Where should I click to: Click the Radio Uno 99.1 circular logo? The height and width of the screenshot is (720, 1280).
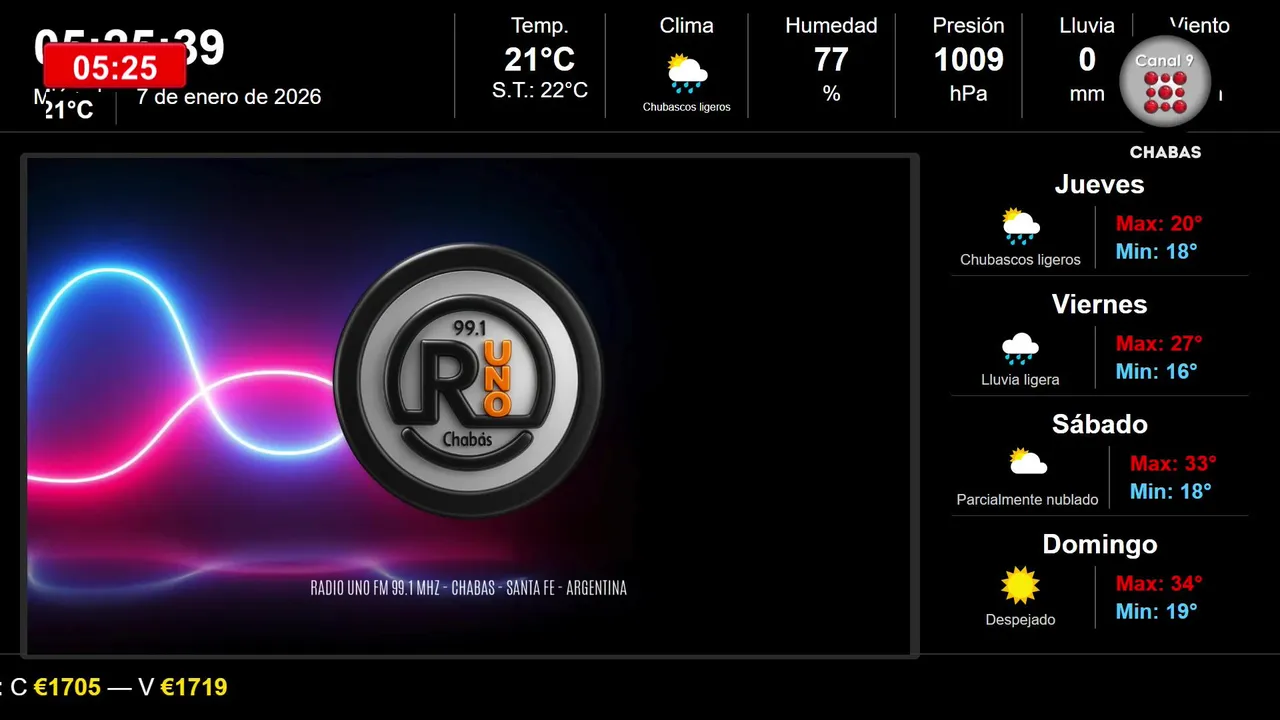(468, 380)
